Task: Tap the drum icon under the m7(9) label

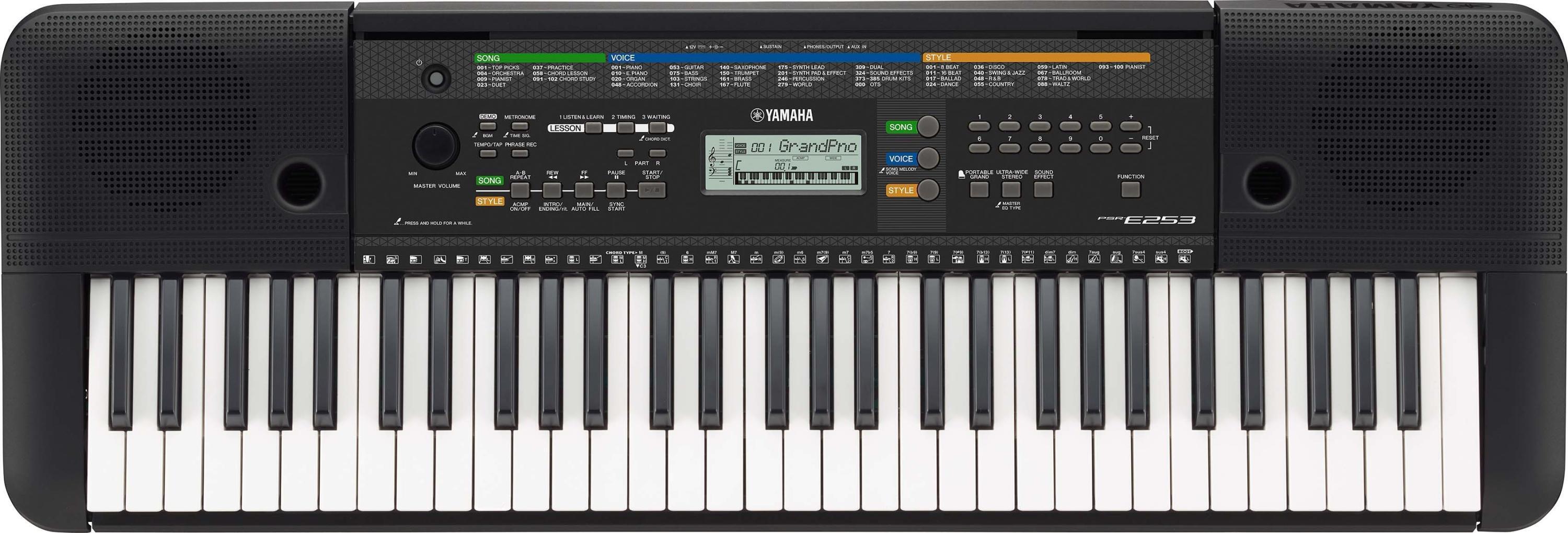Action: point(822,259)
